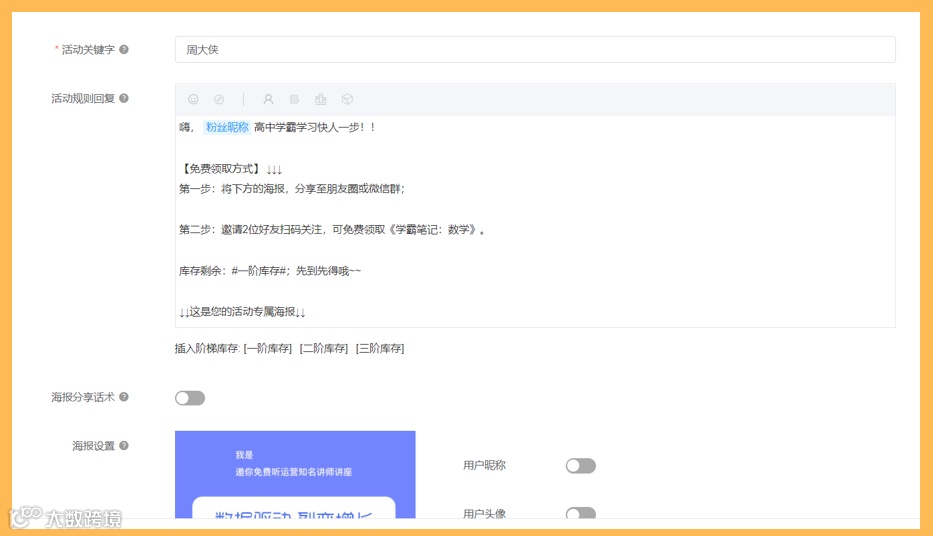
Task: Click the line 这是您的活动专属海报
Action: [242, 312]
